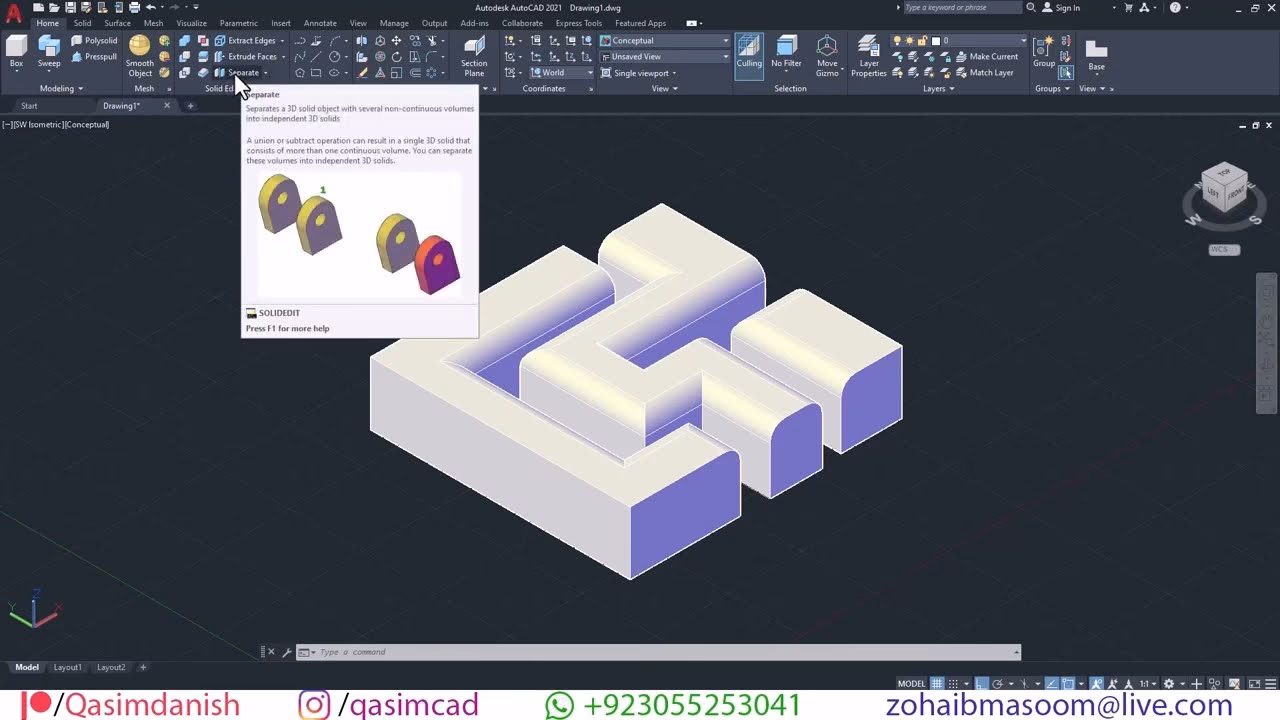The image size is (1280, 720).
Task: Add a new drawing tab with plus
Action: 190,106
